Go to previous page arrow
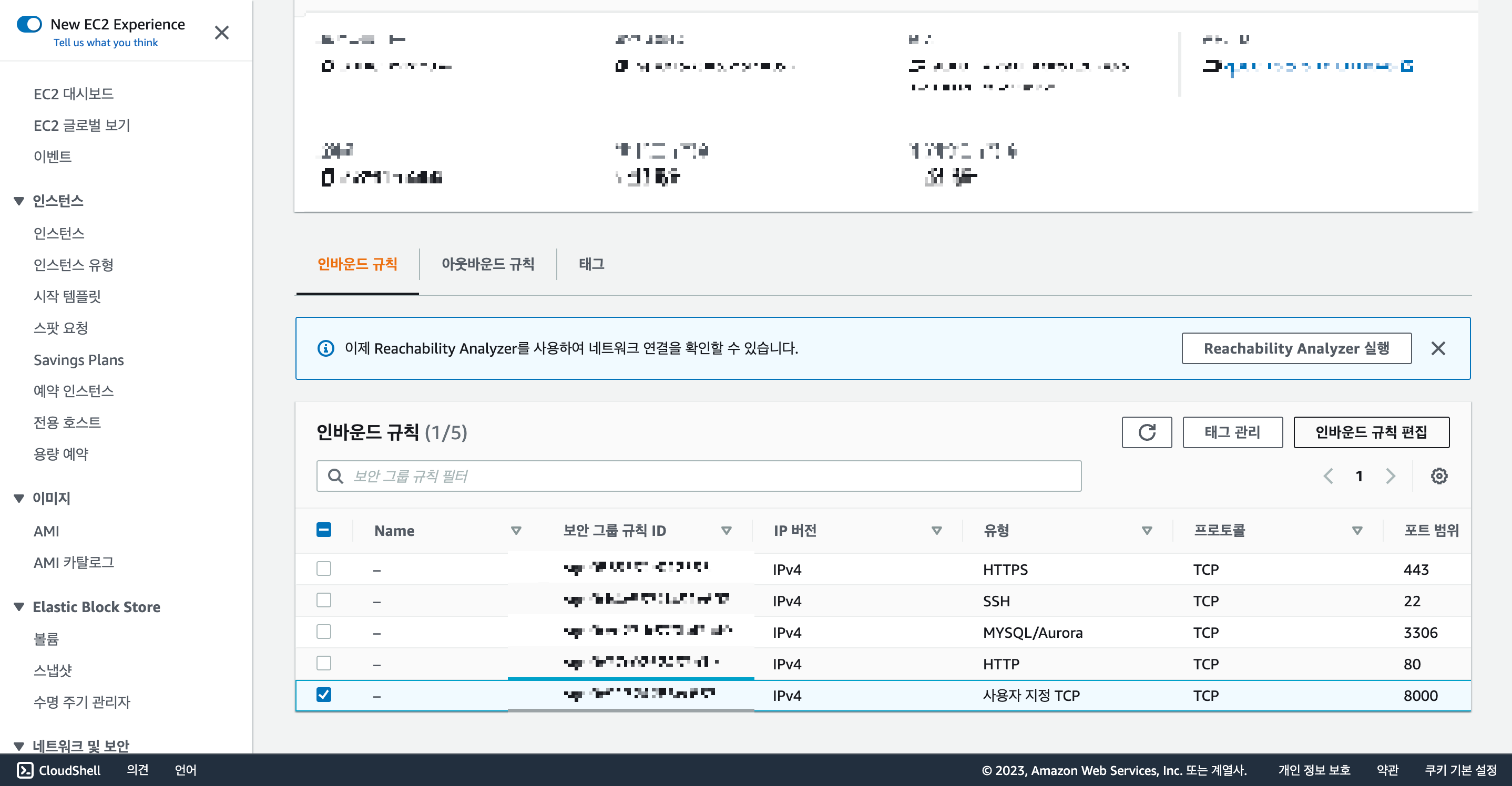 pyautogui.click(x=1329, y=475)
